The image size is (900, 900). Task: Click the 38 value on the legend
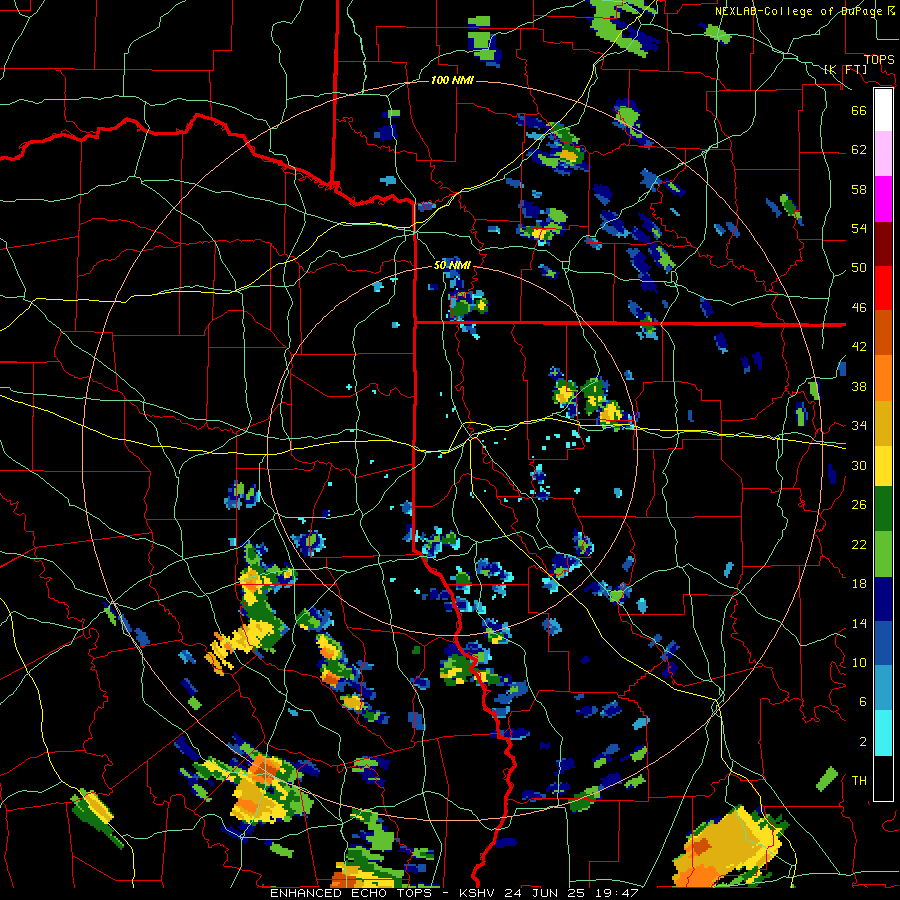click(859, 386)
